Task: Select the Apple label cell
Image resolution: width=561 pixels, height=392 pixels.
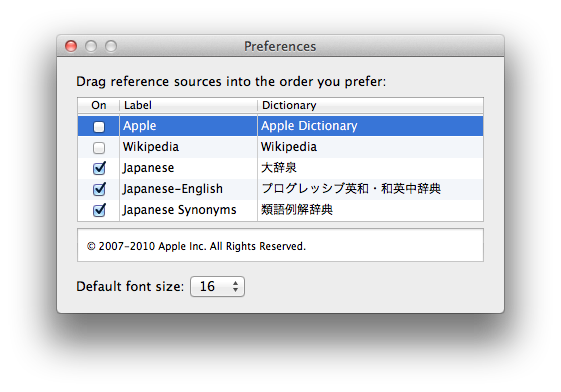Action: tap(188, 126)
